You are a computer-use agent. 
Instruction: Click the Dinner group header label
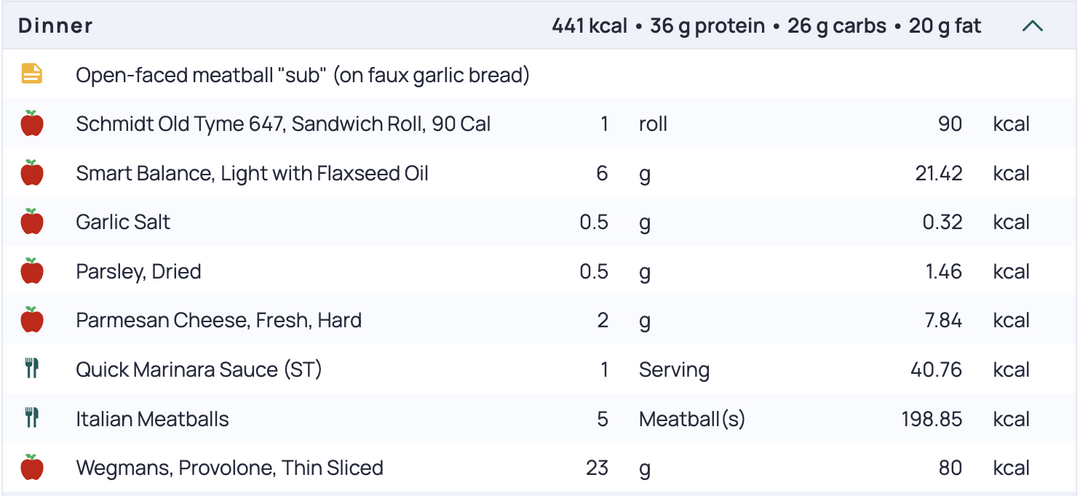(55, 25)
